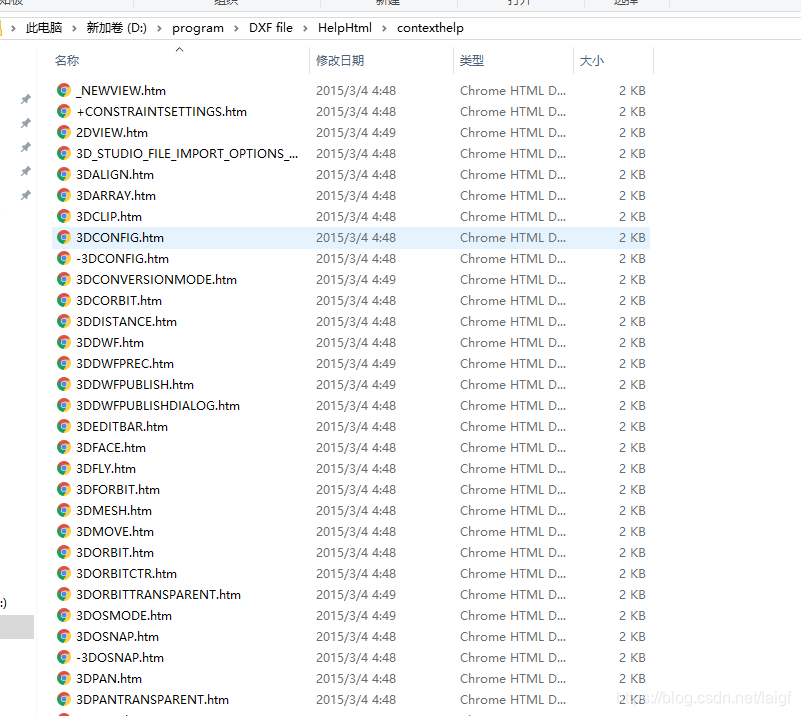Click the 类型 column header
This screenshot has height=716, width=801.
472,61
